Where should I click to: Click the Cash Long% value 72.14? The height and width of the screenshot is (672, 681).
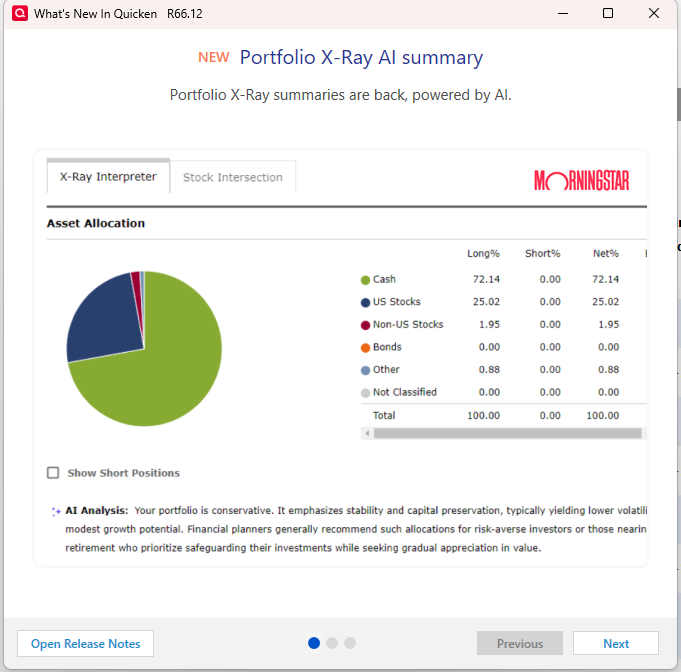point(486,279)
